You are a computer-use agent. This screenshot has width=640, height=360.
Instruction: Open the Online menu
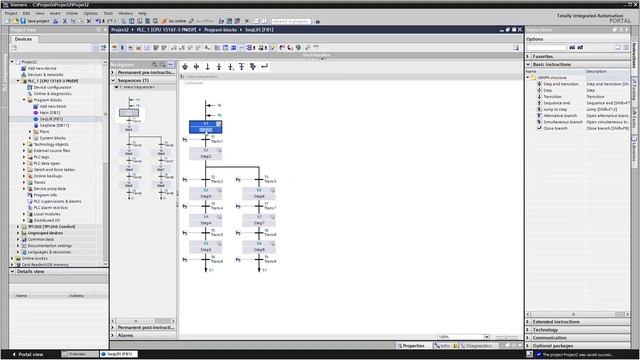[x=72, y=13]
